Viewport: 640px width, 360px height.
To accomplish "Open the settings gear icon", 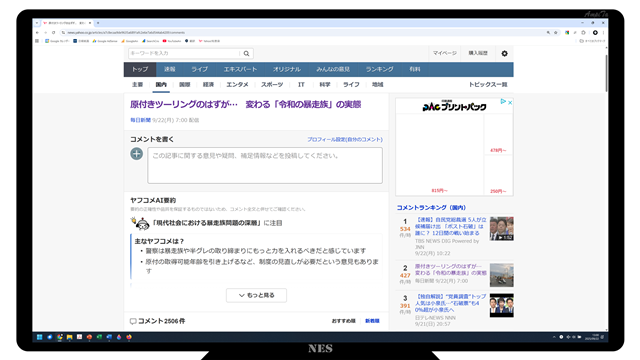I will pos(504,53).
